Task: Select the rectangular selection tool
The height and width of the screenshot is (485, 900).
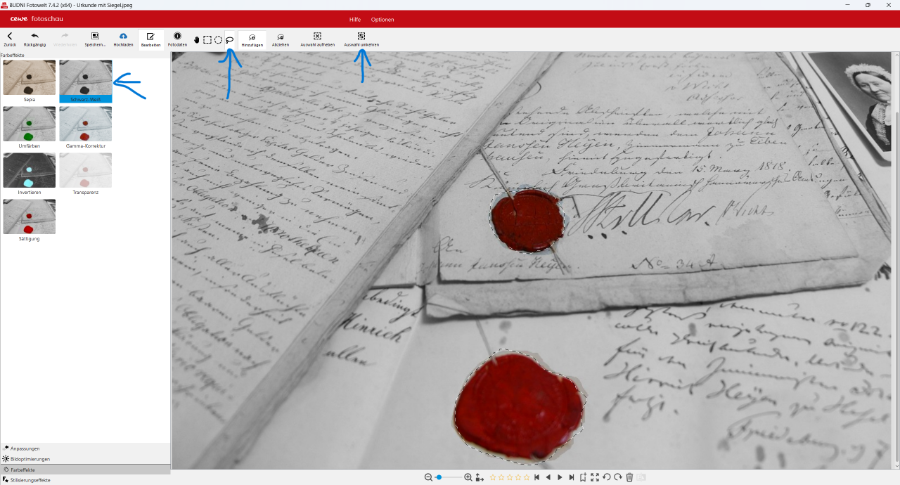Action: tap(207, 40)
